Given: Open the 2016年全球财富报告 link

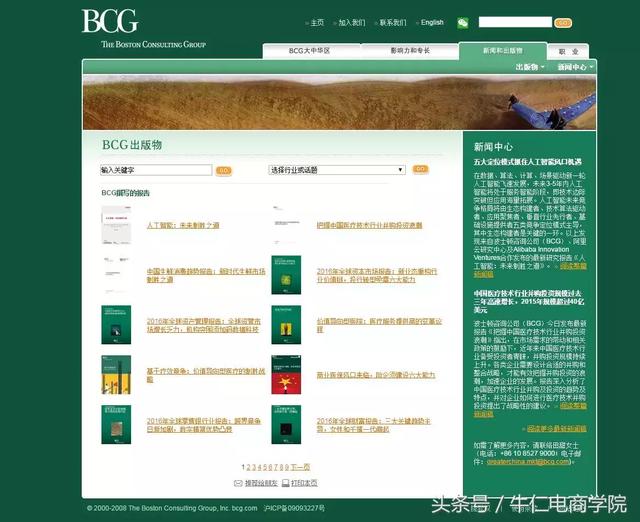Looking at the screenshot, I should coord(373,425).
